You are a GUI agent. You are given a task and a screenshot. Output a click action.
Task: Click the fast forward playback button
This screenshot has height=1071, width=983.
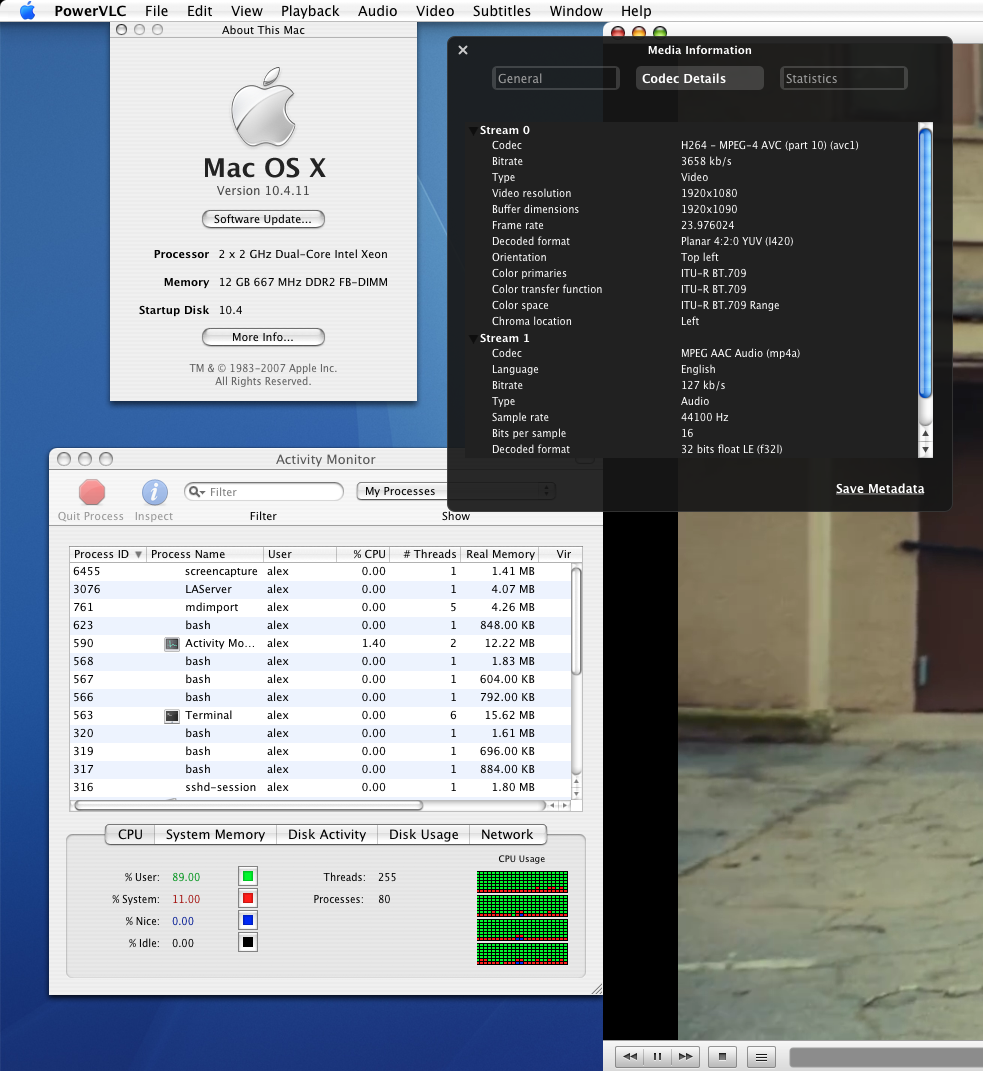(685, 1056)
